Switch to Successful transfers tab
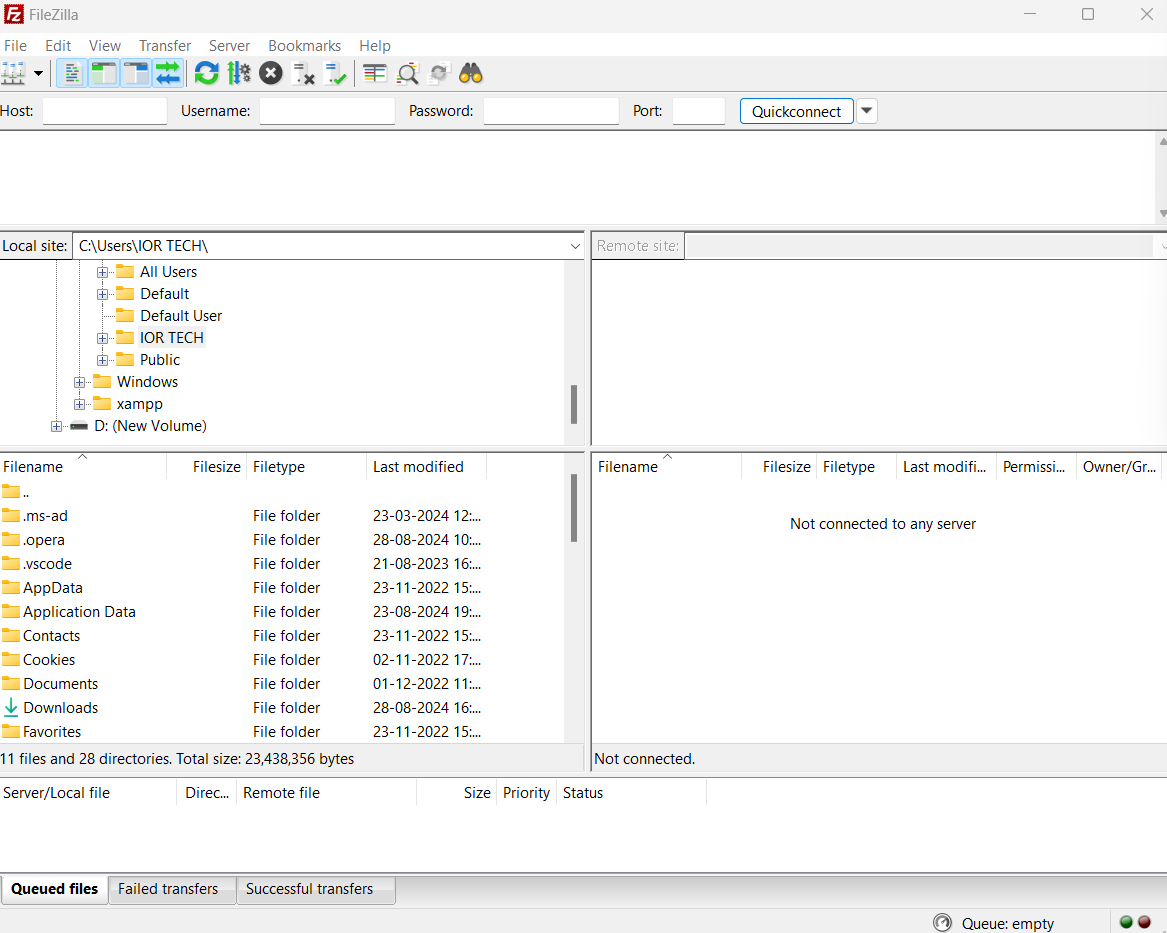Viewport: 1167px width, 933px height. click(x=316, y=889)
